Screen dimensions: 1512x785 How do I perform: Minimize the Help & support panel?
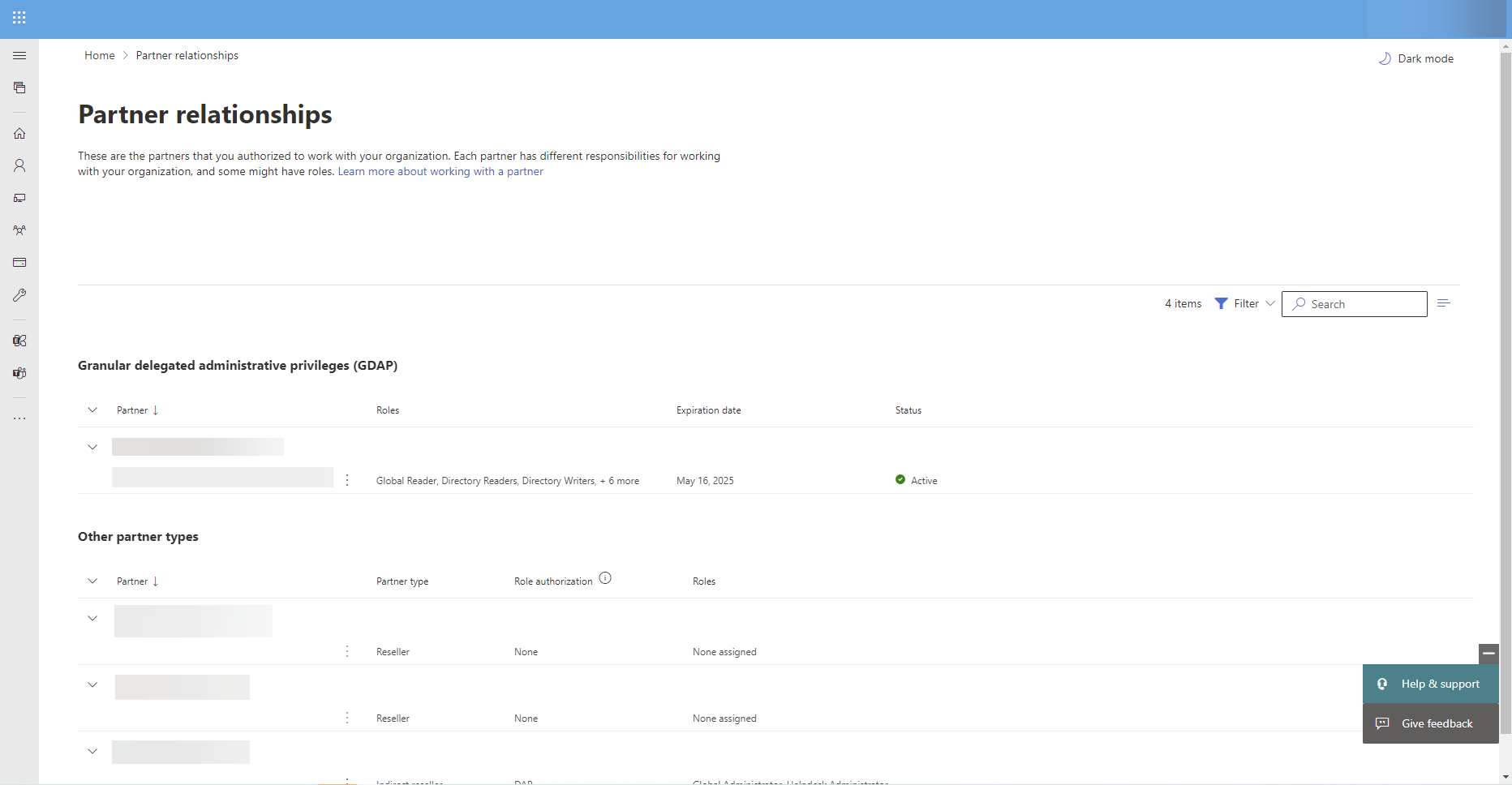[x=1488, y=654]
